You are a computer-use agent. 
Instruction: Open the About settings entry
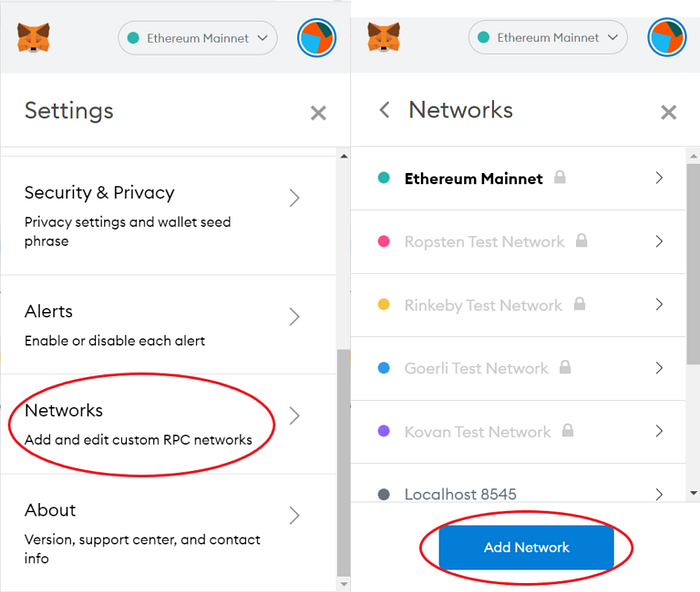coord(168,532)
